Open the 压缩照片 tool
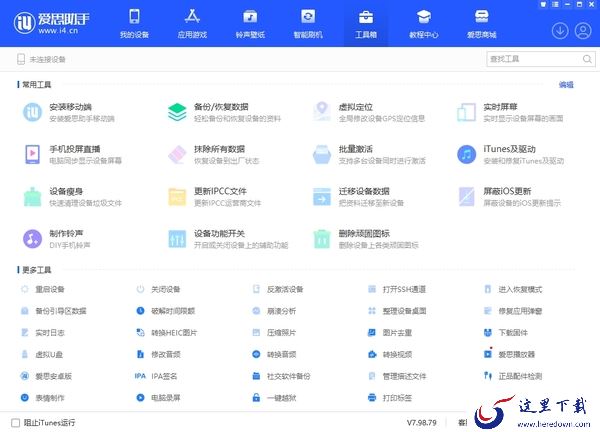This screenshot has width=600, height=432. tap(274, 333)
